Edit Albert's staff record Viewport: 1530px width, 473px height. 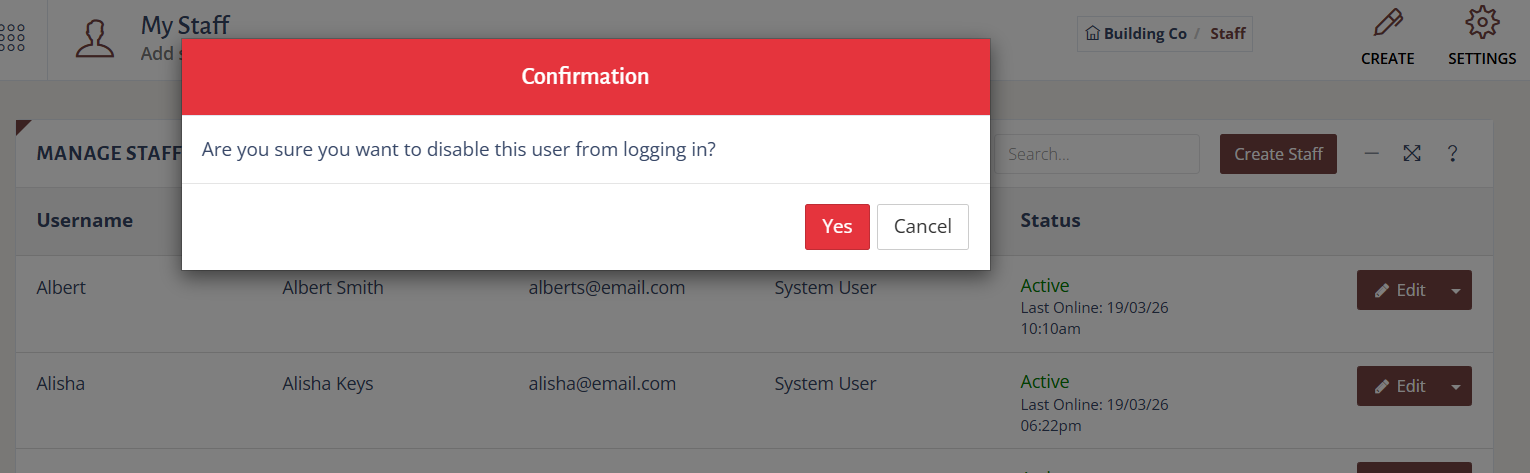(1400, 290)
